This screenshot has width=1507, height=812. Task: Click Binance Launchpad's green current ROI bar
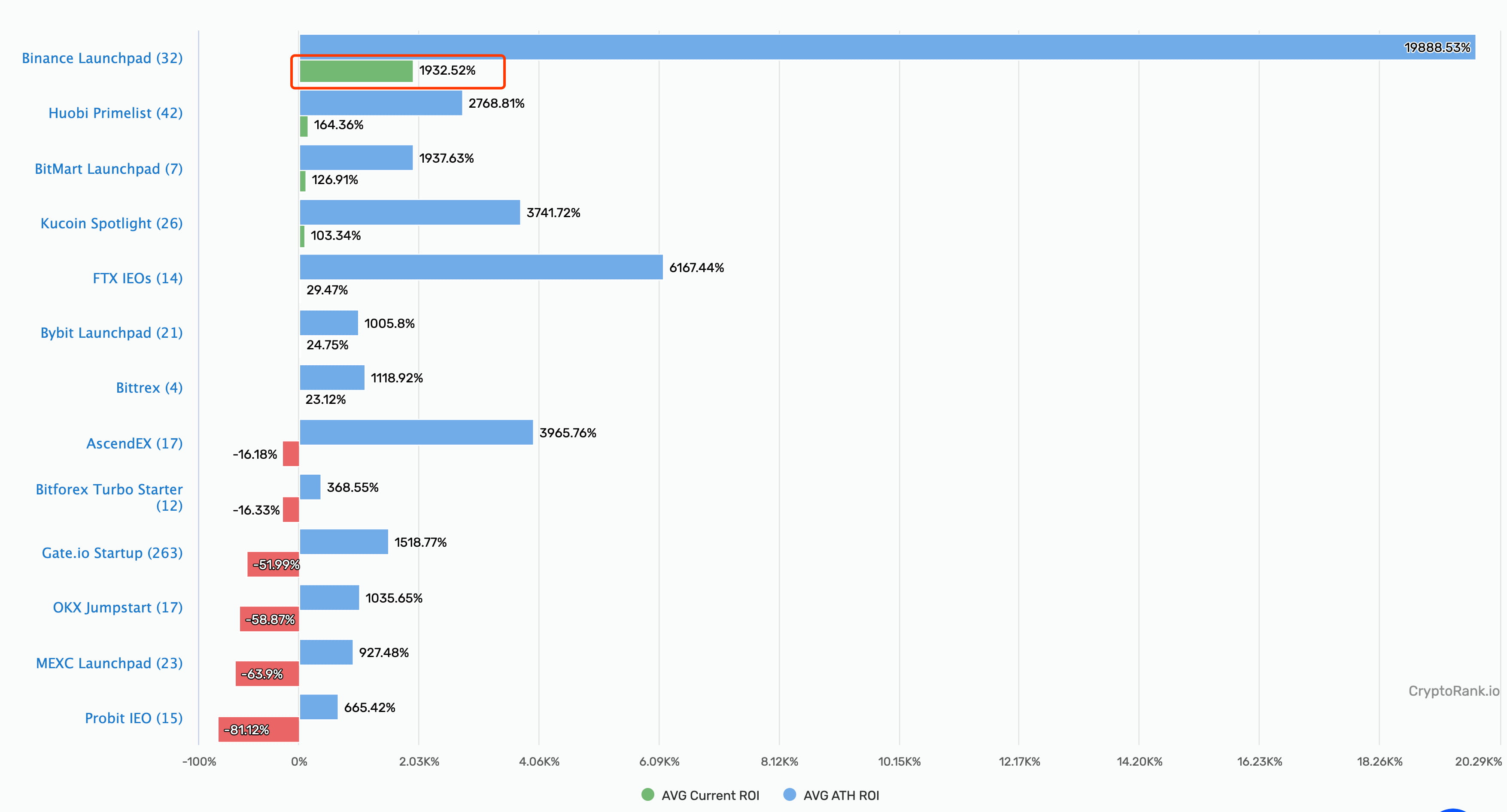(x=356, y=71)
